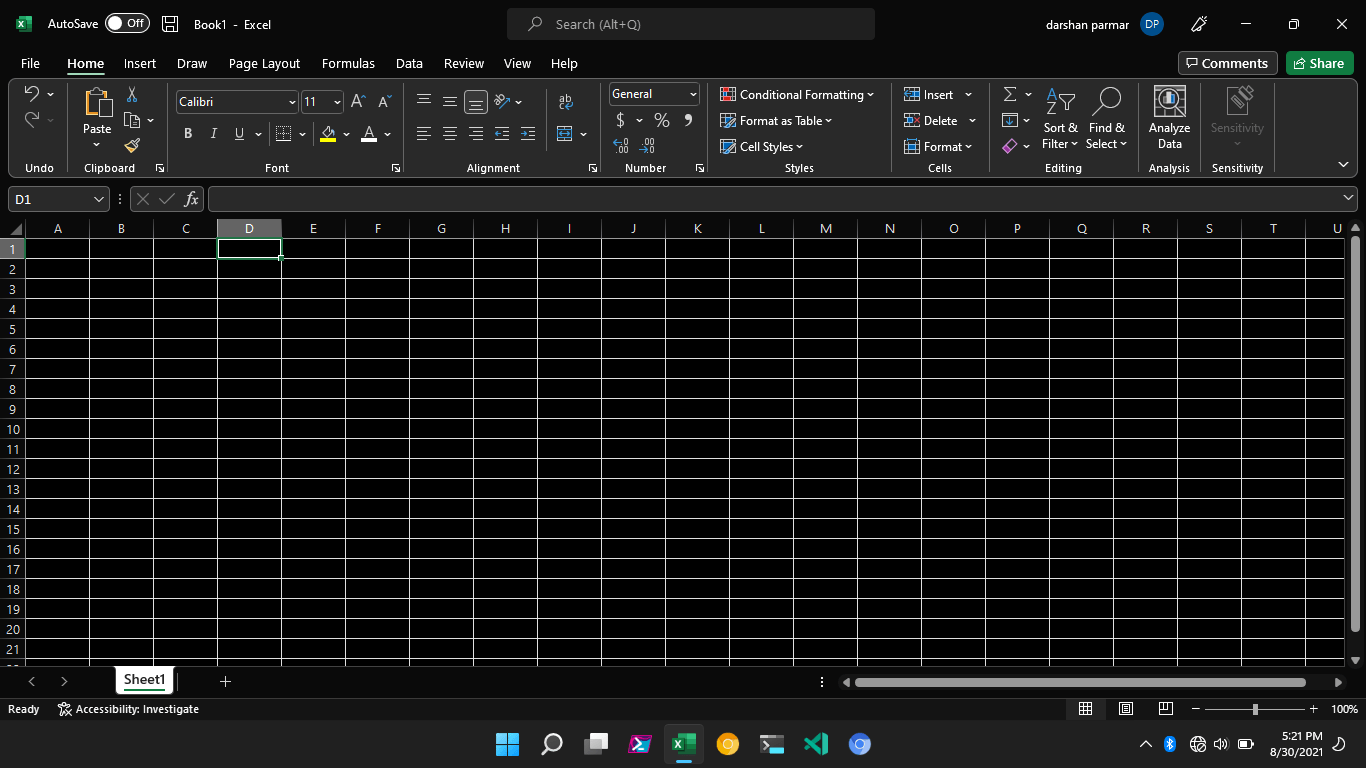Click the Analyze Data button
This screenshot has height=768, width=1366.
[x=1168, y=117]
